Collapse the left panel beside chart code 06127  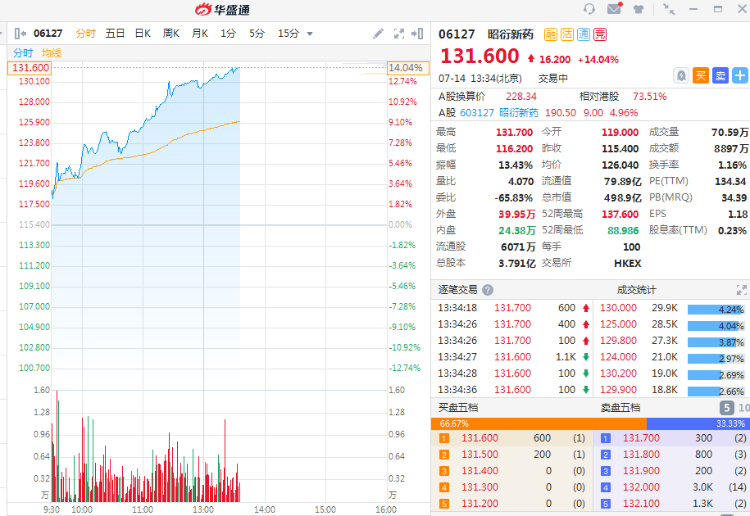point(20,33)
